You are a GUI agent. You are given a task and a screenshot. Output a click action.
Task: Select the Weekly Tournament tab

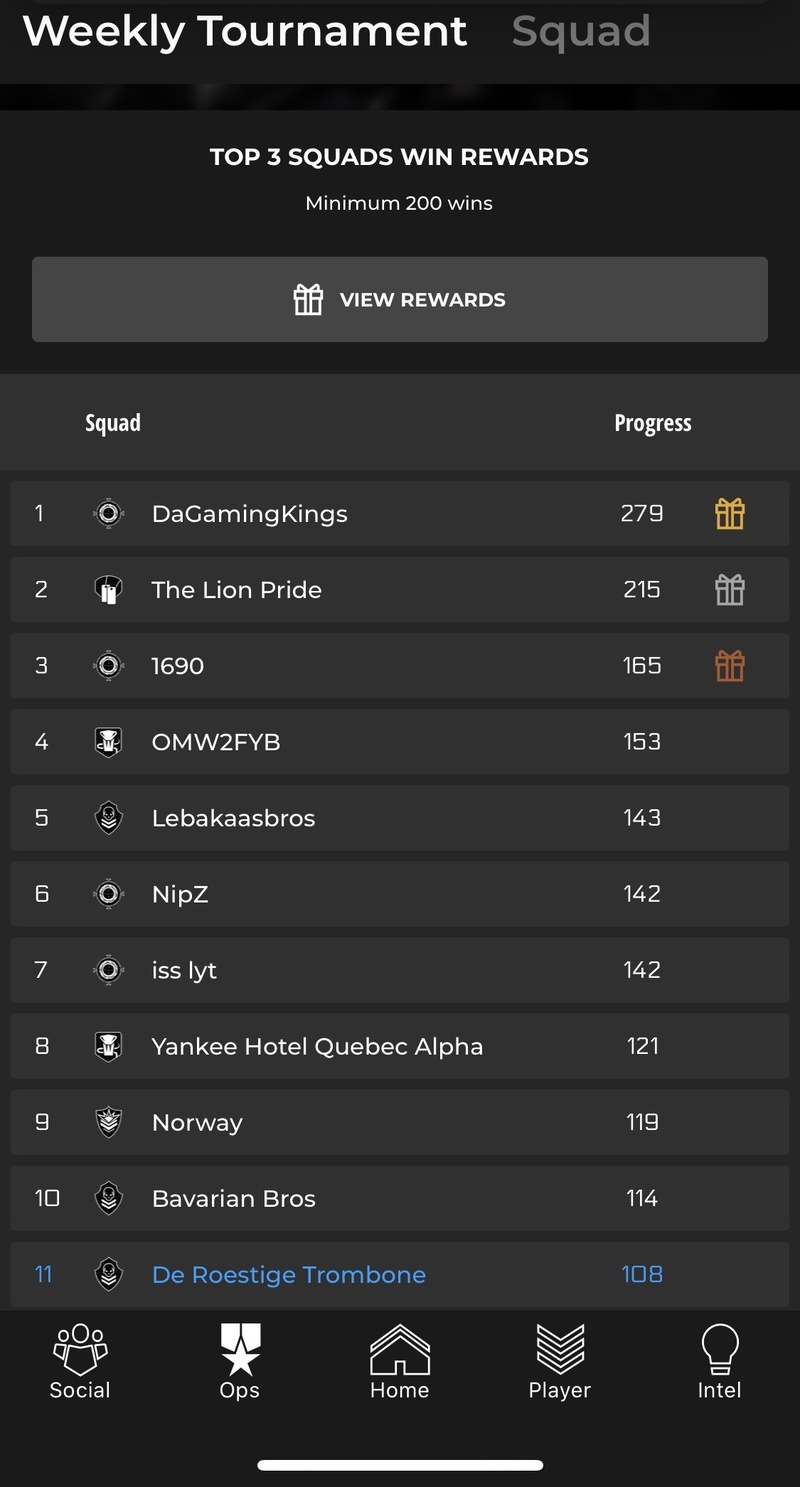coord(245,31)
